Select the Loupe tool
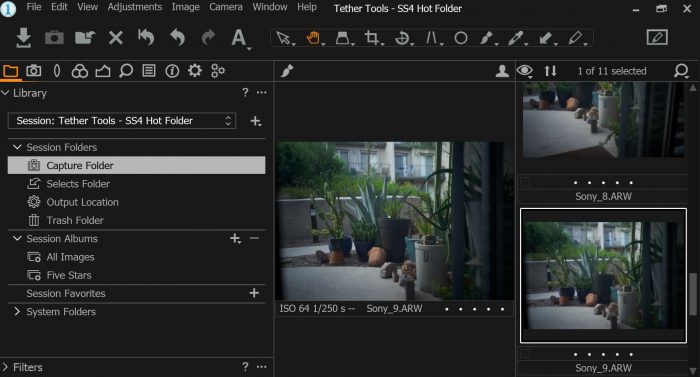Screen dimensions: 700x377 [342, 38]
